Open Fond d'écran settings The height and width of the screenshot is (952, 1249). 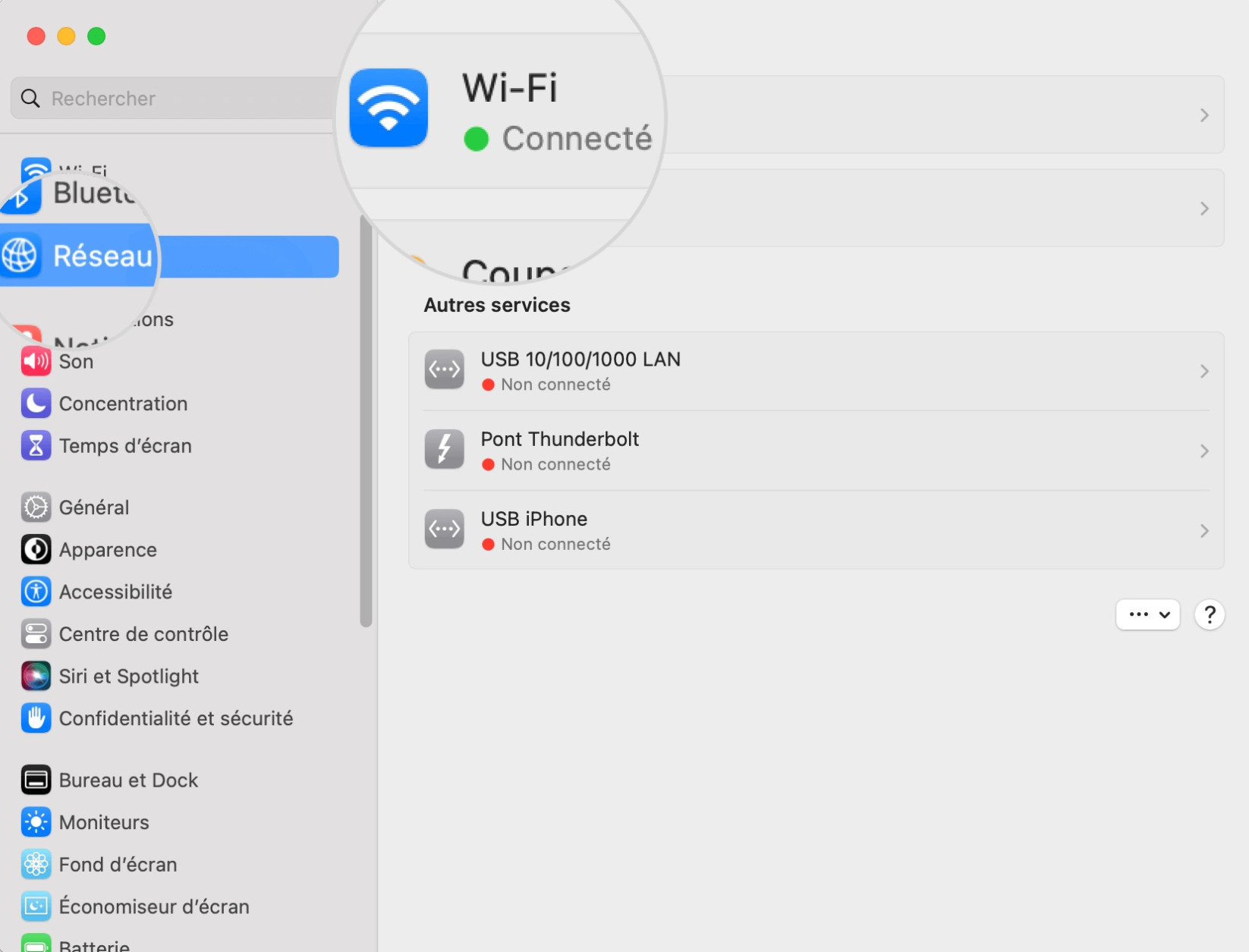tap(181, 864)
